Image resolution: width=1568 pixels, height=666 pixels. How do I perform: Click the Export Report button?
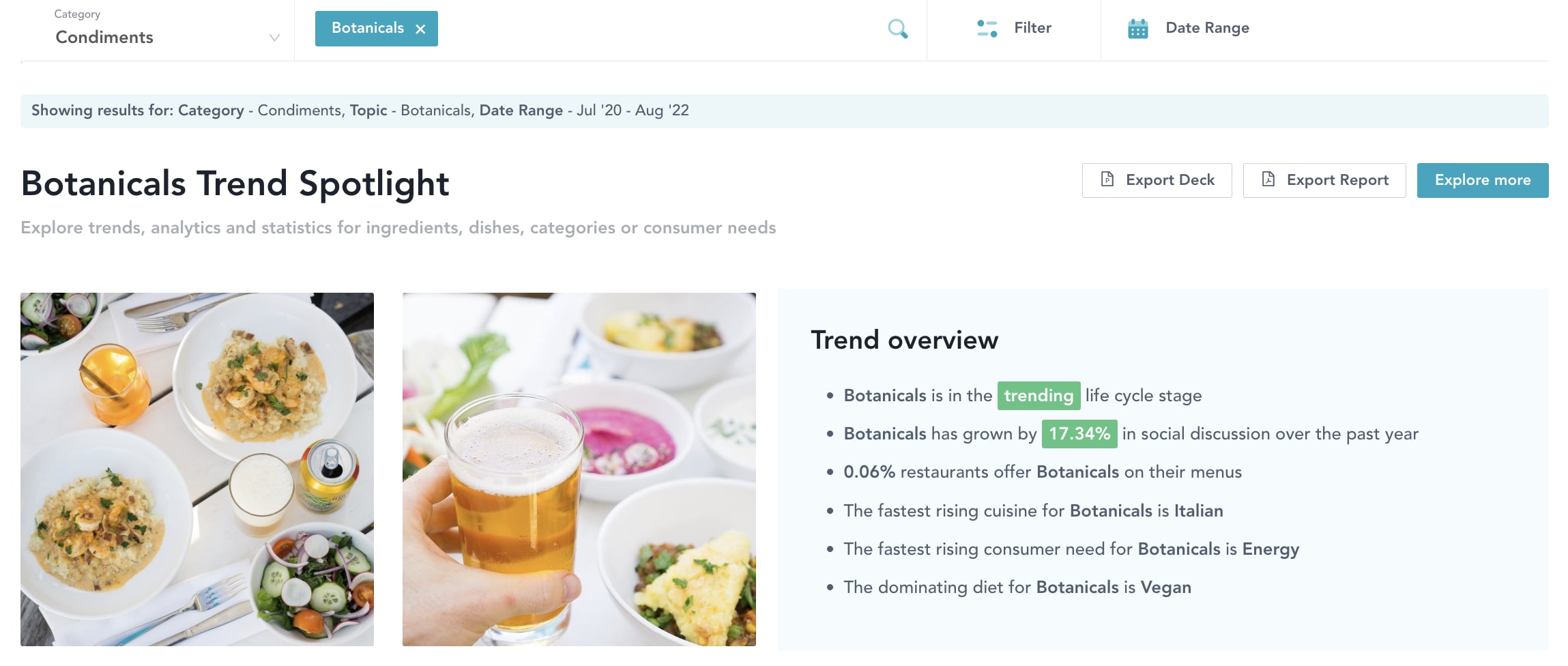[1324, 180]
